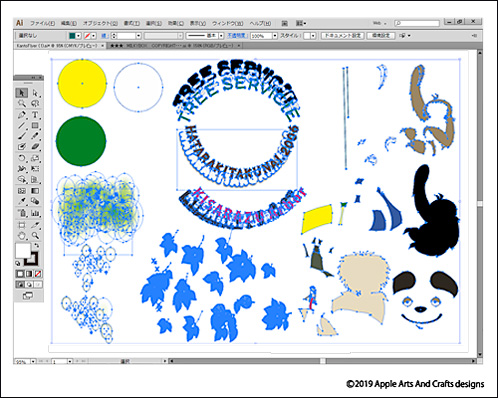Screen dimensions: 498x398
Task: Select the Gradient tool
Action: click(x=35, y=191)
